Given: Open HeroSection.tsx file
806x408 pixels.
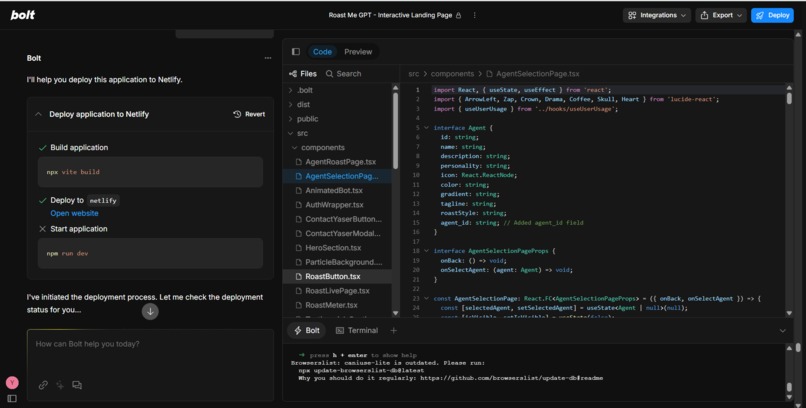Looking at the screenshot, I should pyautogui.click(x=333, y=248).
